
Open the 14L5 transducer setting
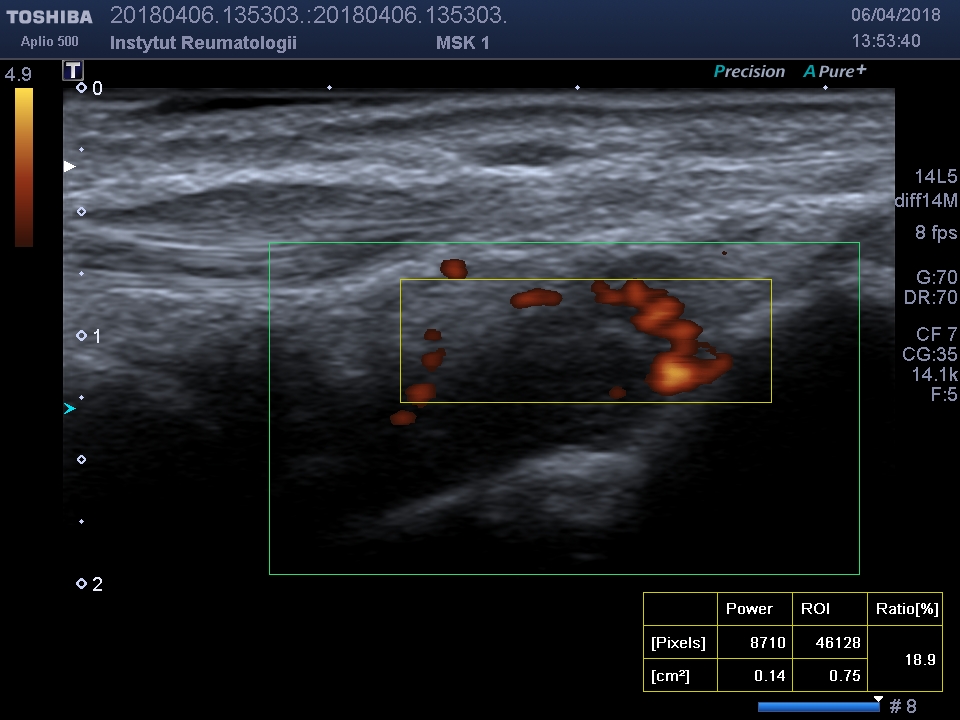pyautogui.click(x=935, y=176)
